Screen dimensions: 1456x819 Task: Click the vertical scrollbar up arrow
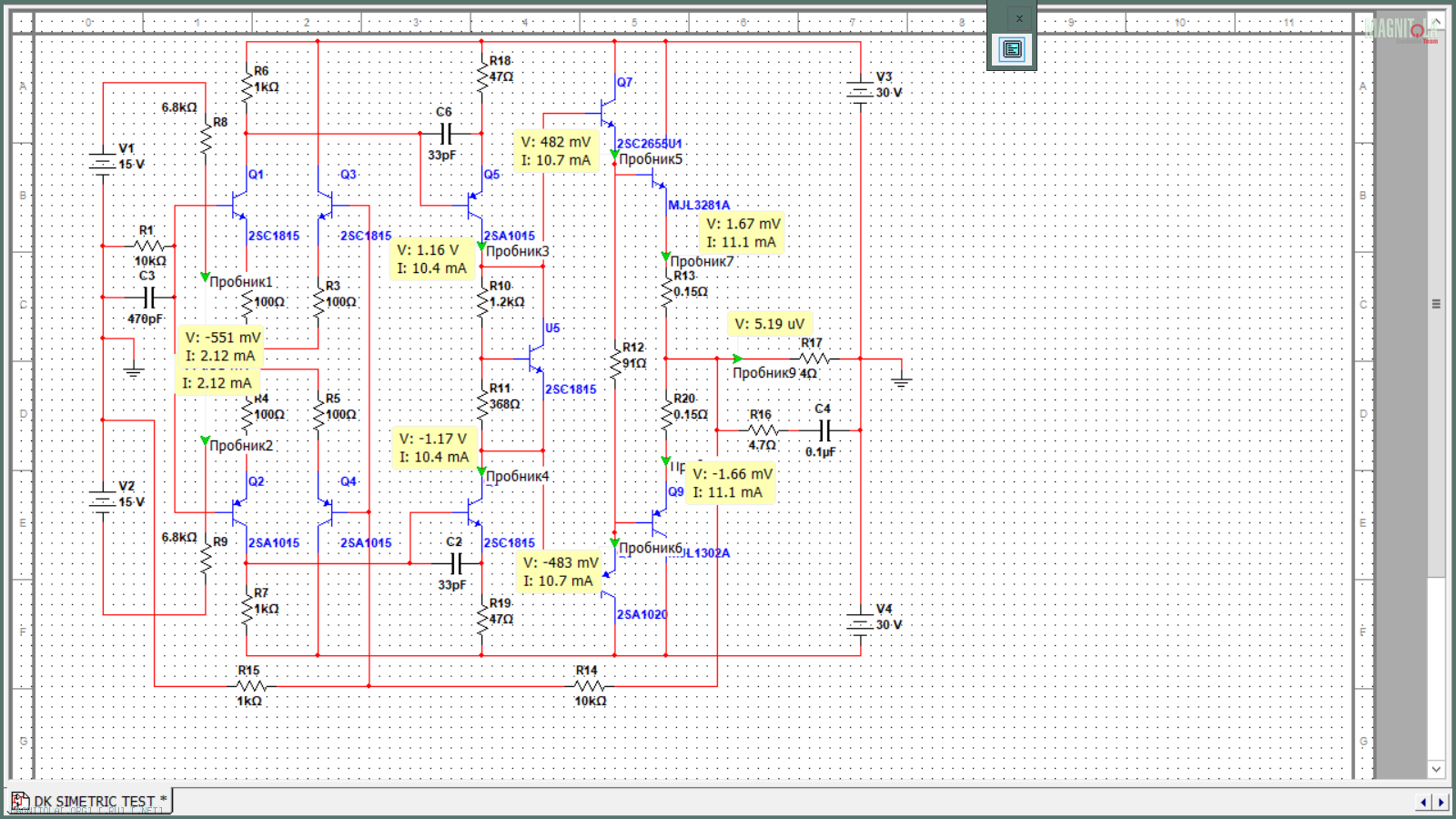point(1436,22)
